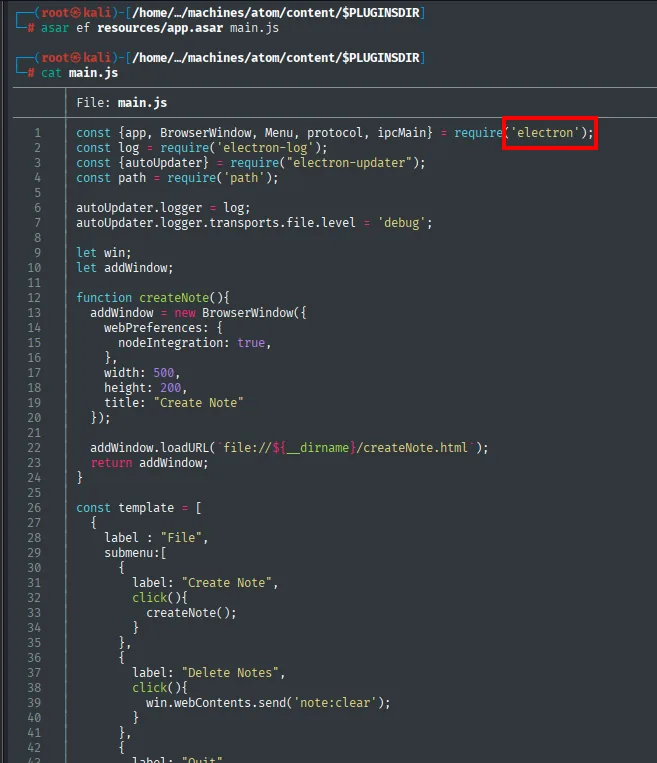Click the 'asar ef resources/app.asar main.js' command
The image size is (657, 763).
pyautogui.click(x=160, y=28)
